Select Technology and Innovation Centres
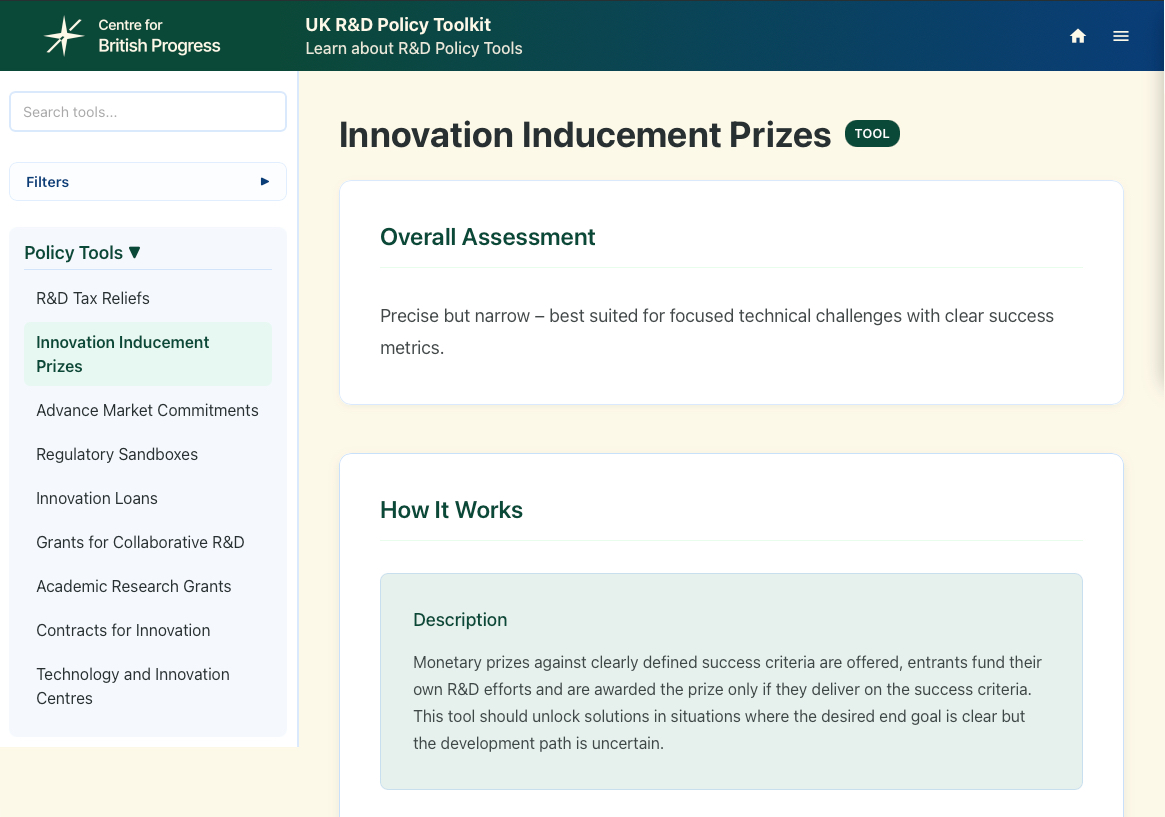The width and height of the screenshot is (1165, 817). pos(133,686)
